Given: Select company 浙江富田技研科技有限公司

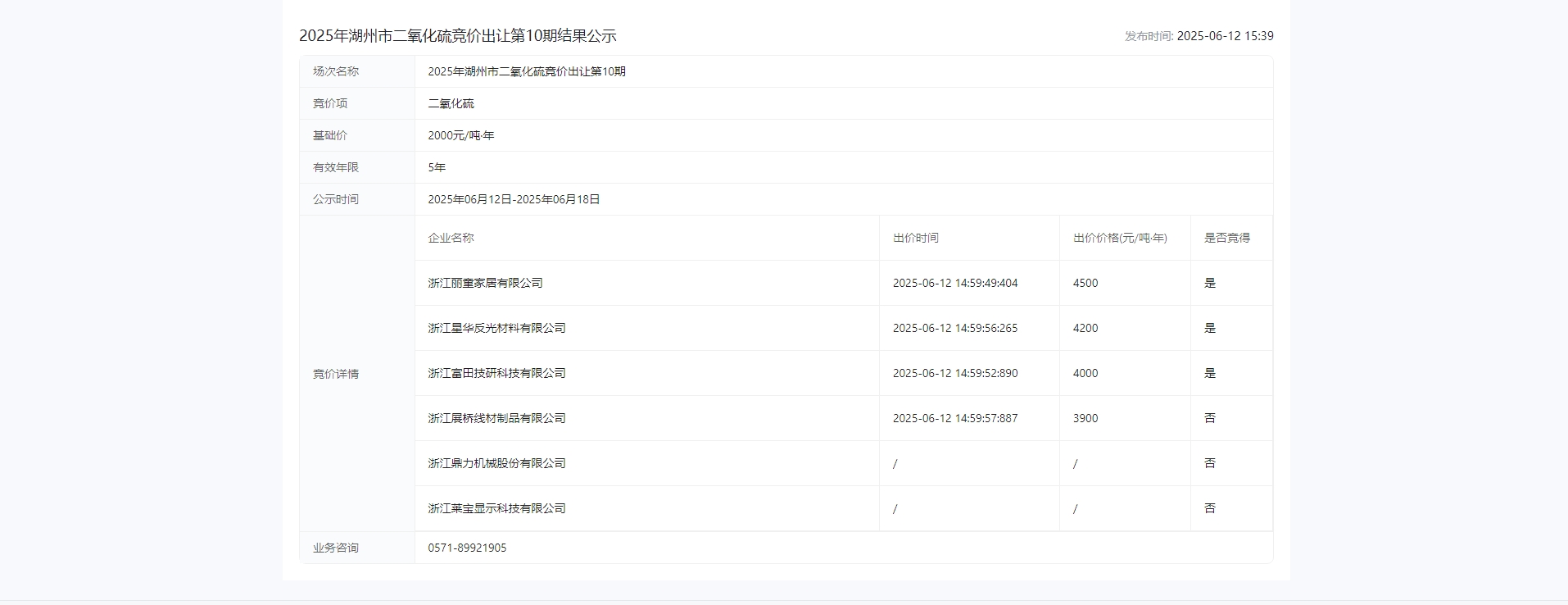Looking at the screenshot, I should click(496, 373).
